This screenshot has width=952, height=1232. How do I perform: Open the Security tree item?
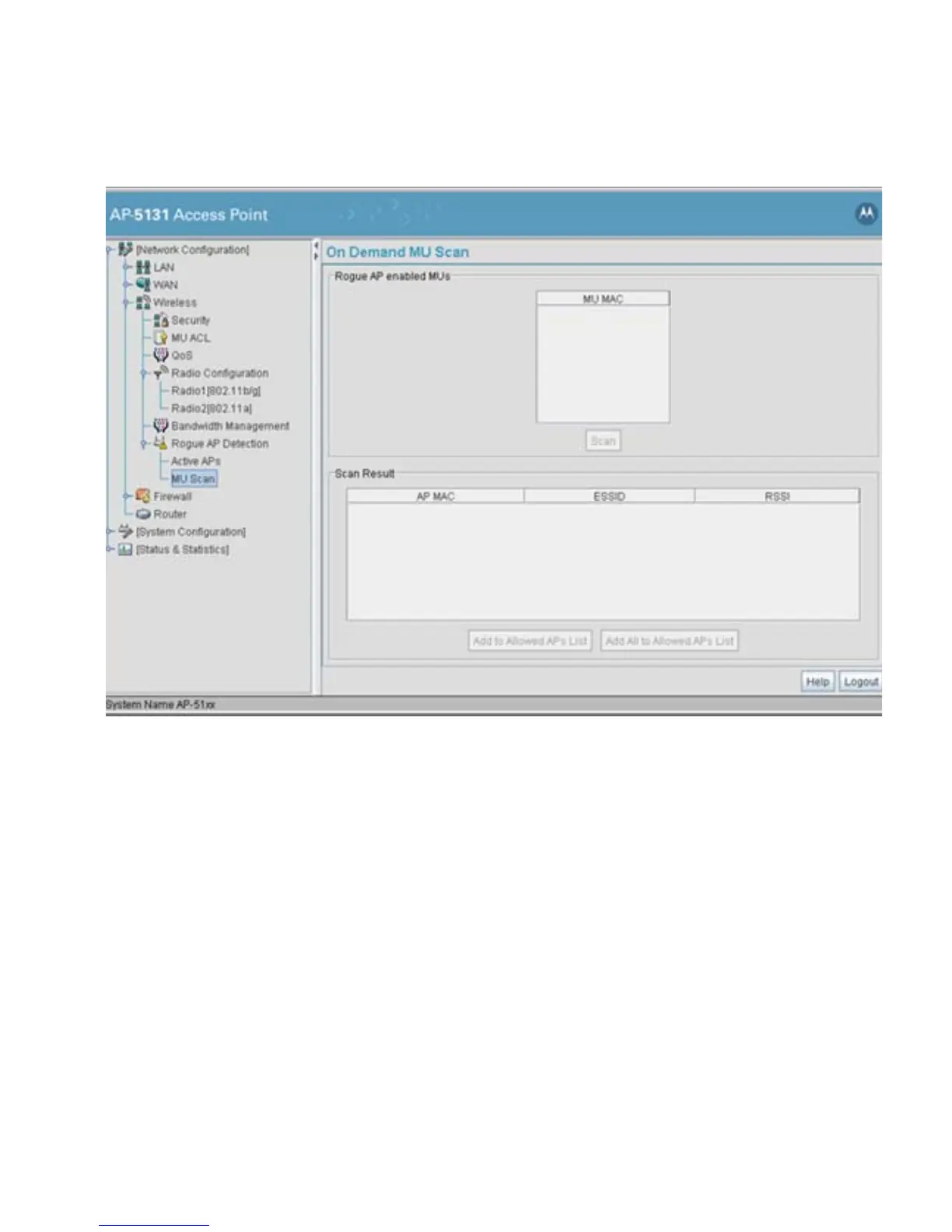pyautogui.click(x=191, y=320)
